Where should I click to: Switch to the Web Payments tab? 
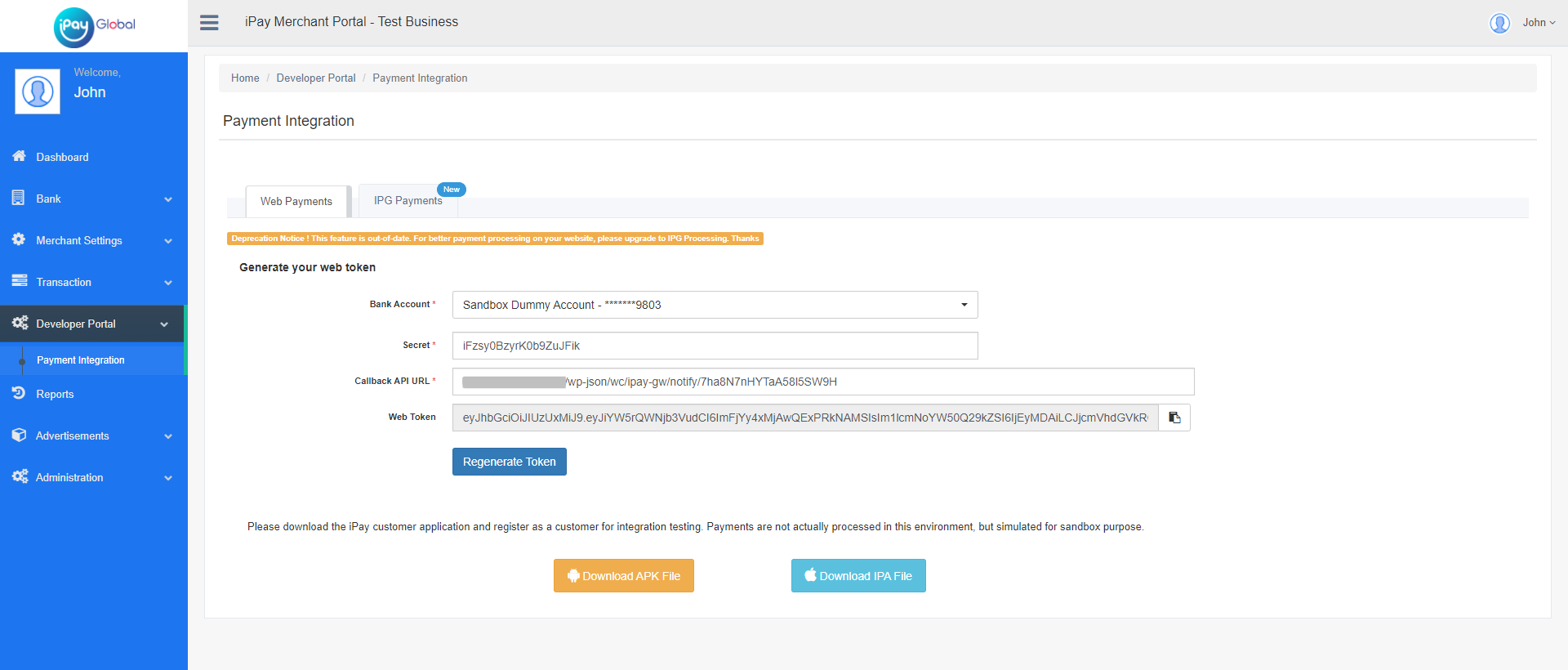(296, 201)
